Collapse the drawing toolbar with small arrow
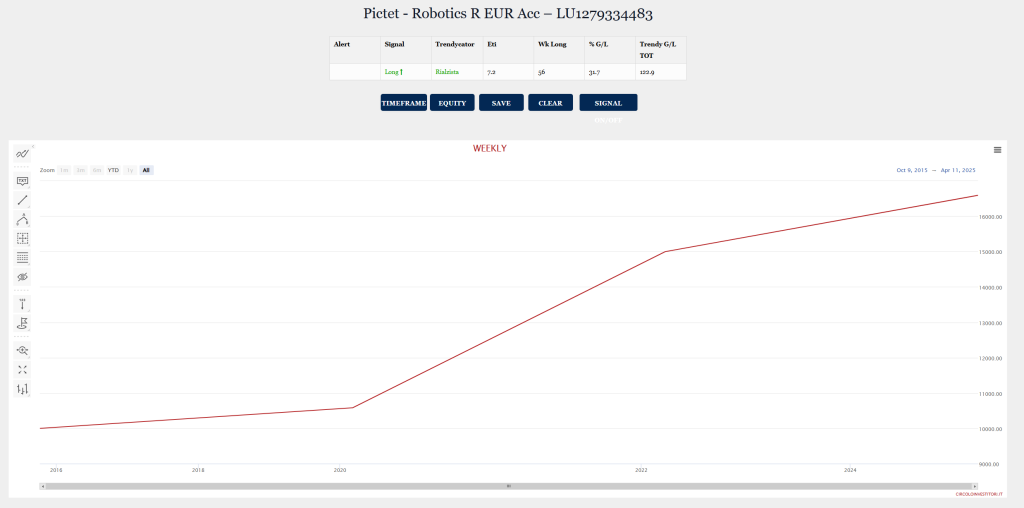The image size is (1024, 508). (33, 146)
